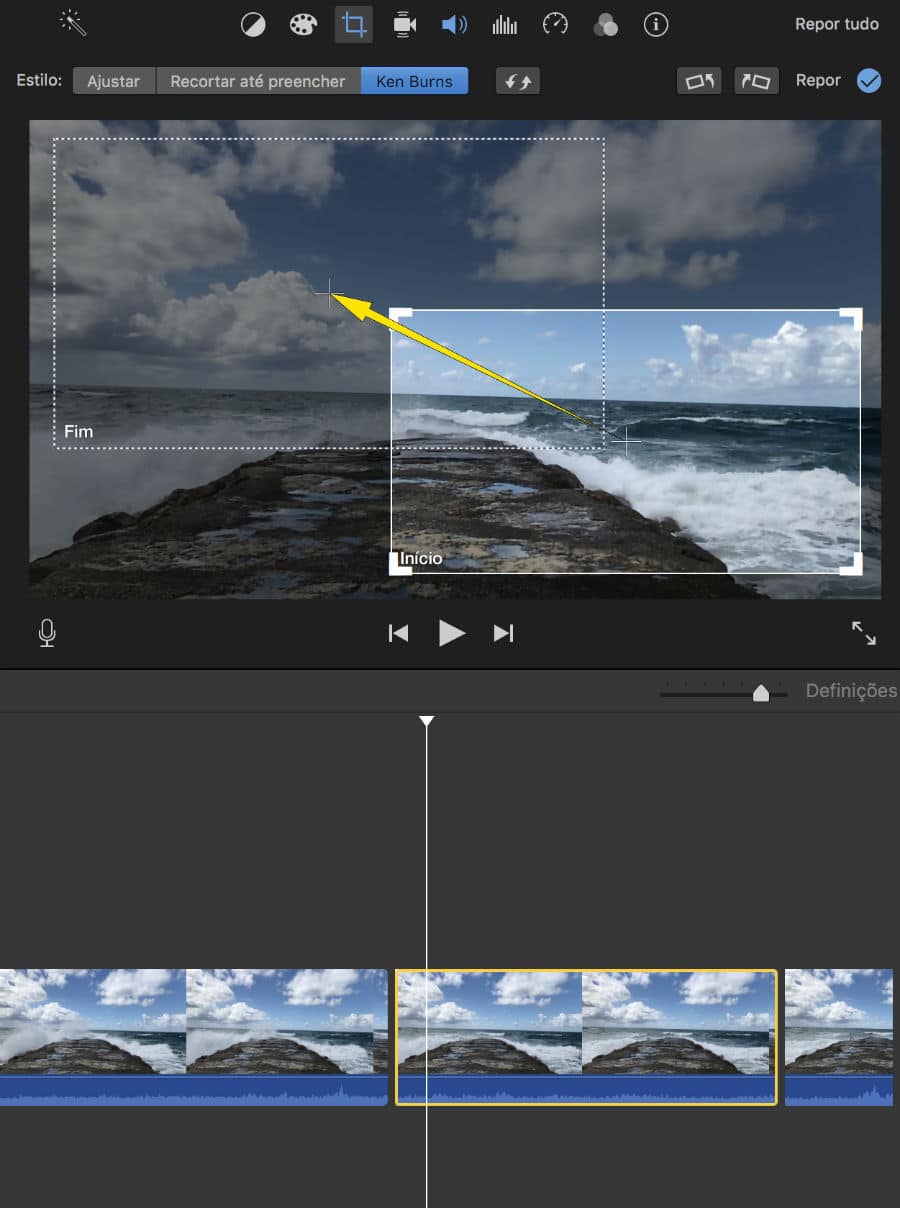The width and height of the screenshot is (900, 1208).
Task: Click Repor tudo to reset all
Action: pyautogui.click(x=837, y=24)
